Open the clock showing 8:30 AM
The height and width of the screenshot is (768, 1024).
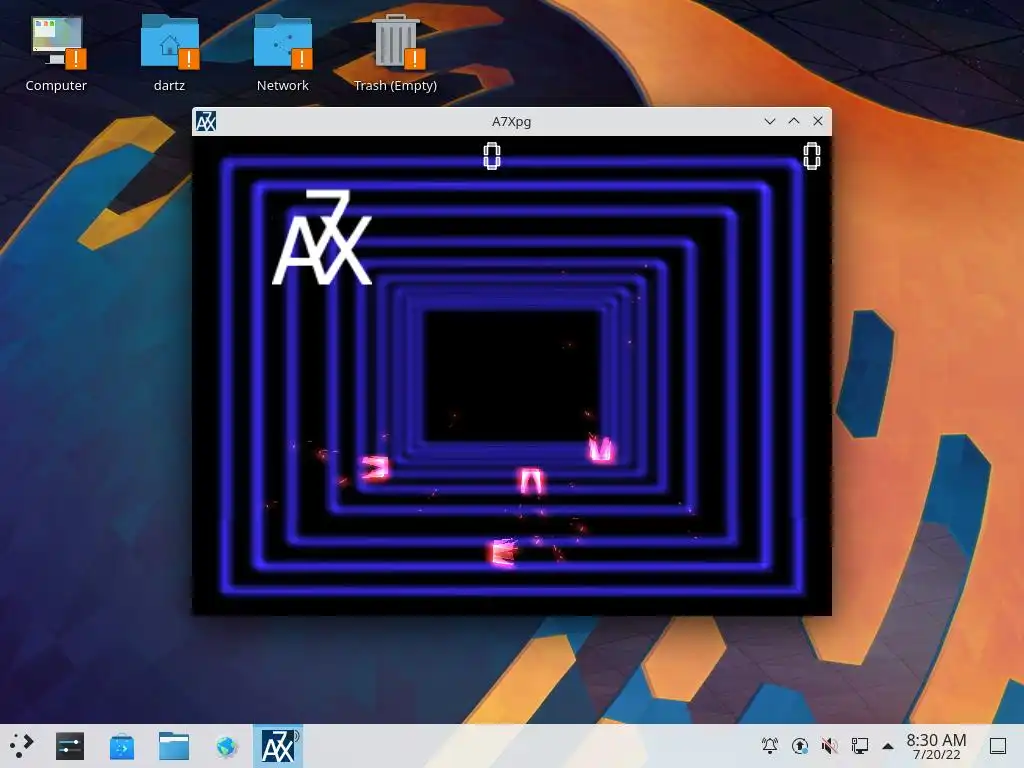click(x=936, y=746)
